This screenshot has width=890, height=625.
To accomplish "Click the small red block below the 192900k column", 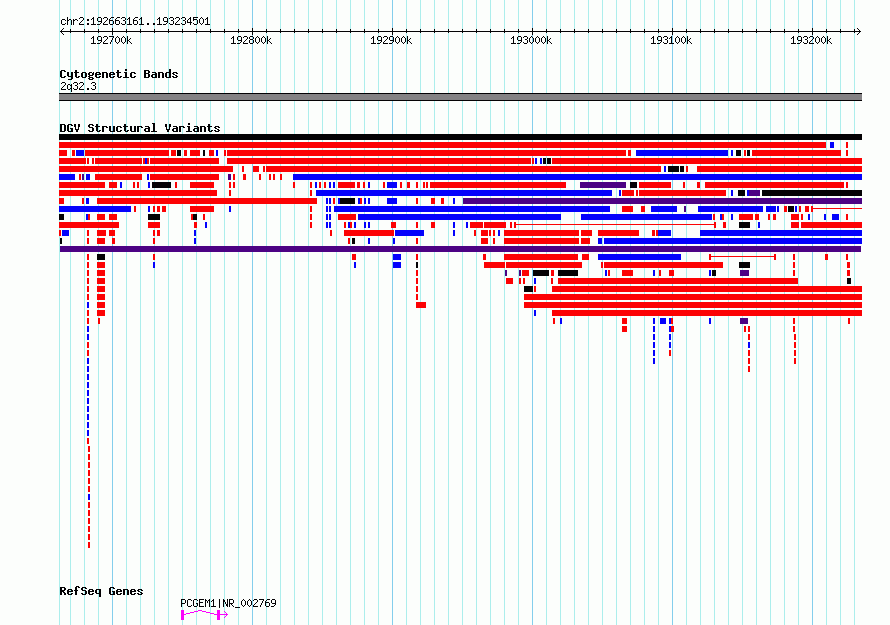I will (421, 305).
